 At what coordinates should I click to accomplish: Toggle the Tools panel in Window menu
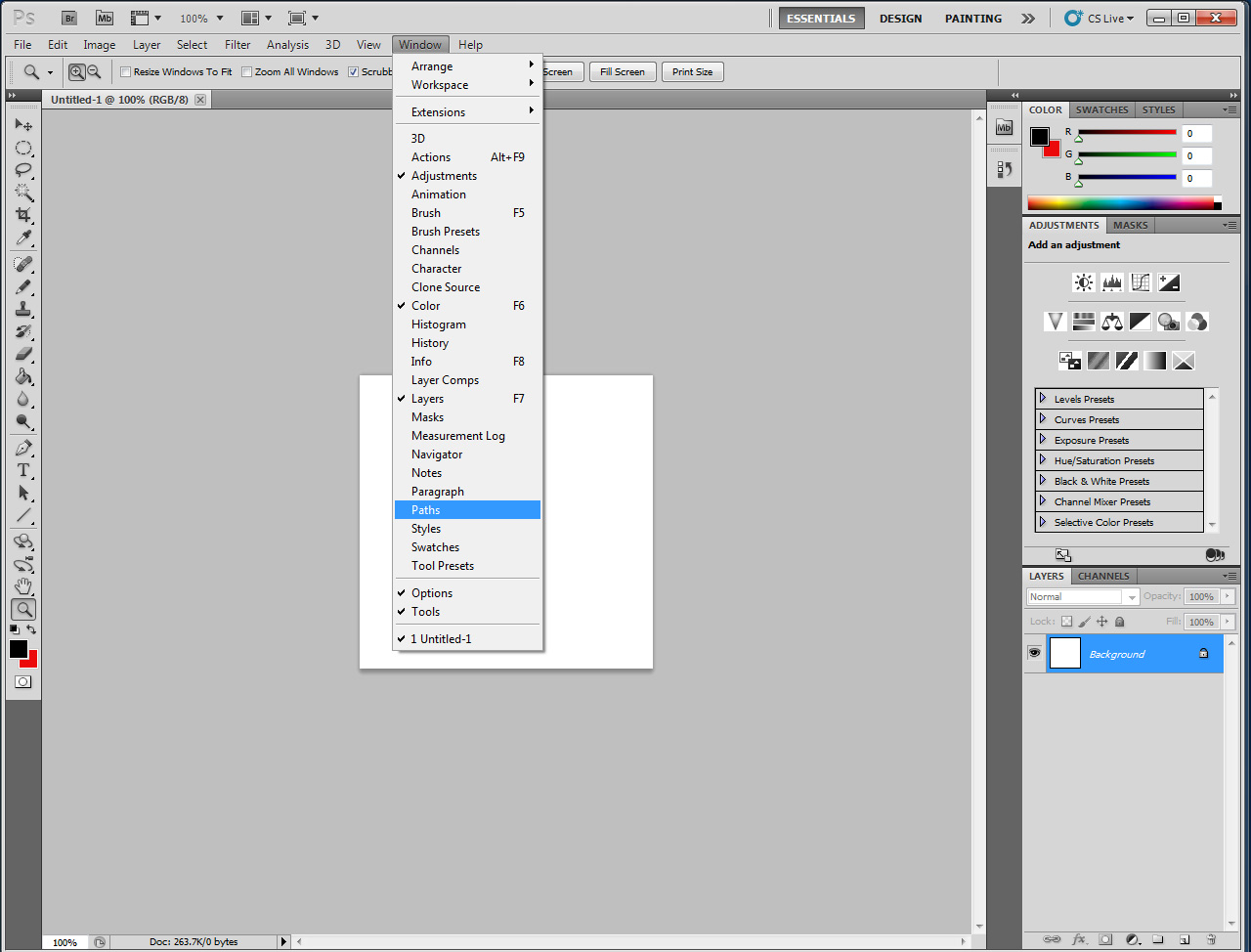[x=467, y=612]
